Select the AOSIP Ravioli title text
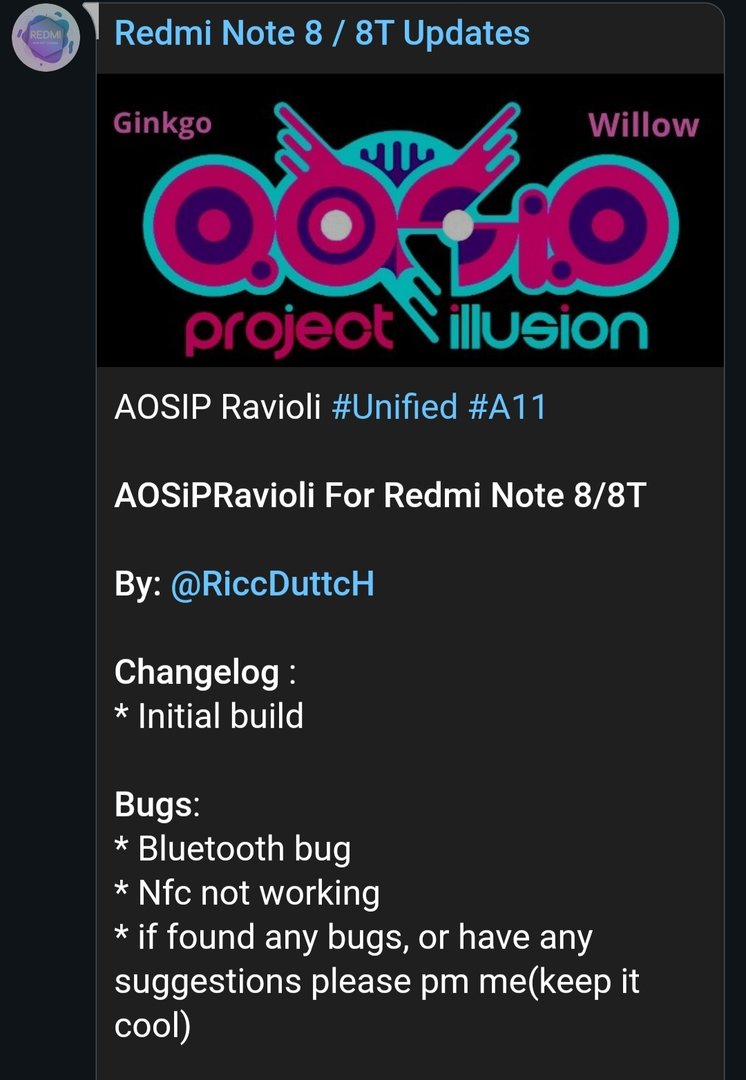Screen dimensions: 746x1080 (218, 406)
